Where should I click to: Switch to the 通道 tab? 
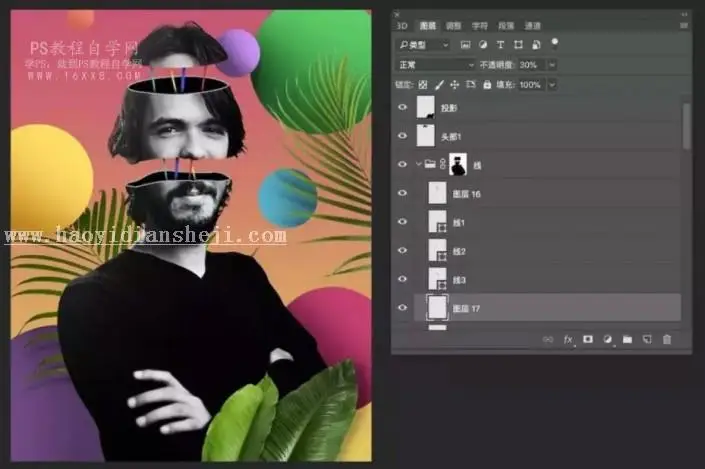[532, 26]
